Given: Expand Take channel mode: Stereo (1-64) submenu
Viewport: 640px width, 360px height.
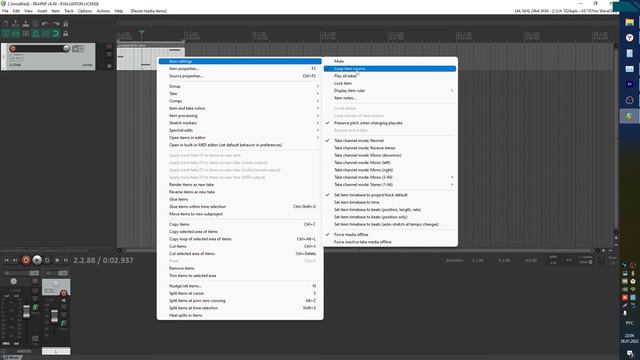Looking at the screenshot, I should click(390, 184).
